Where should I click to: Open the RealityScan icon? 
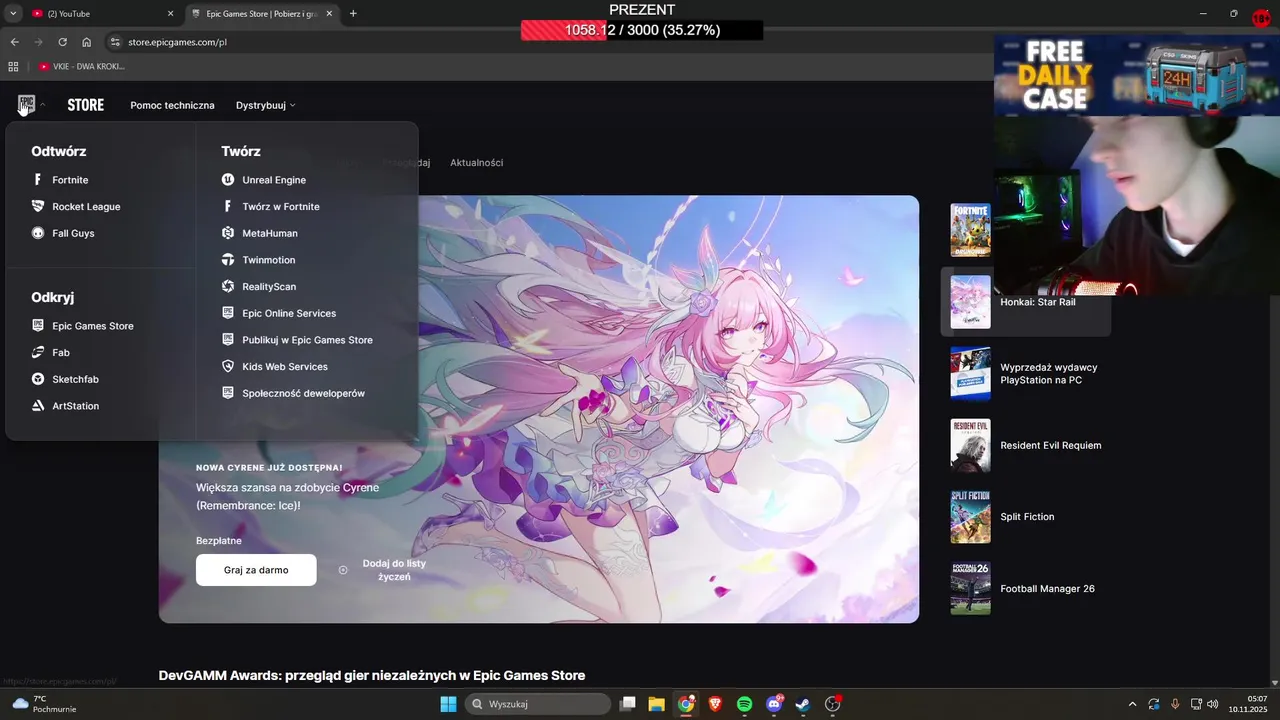(228, 286)
